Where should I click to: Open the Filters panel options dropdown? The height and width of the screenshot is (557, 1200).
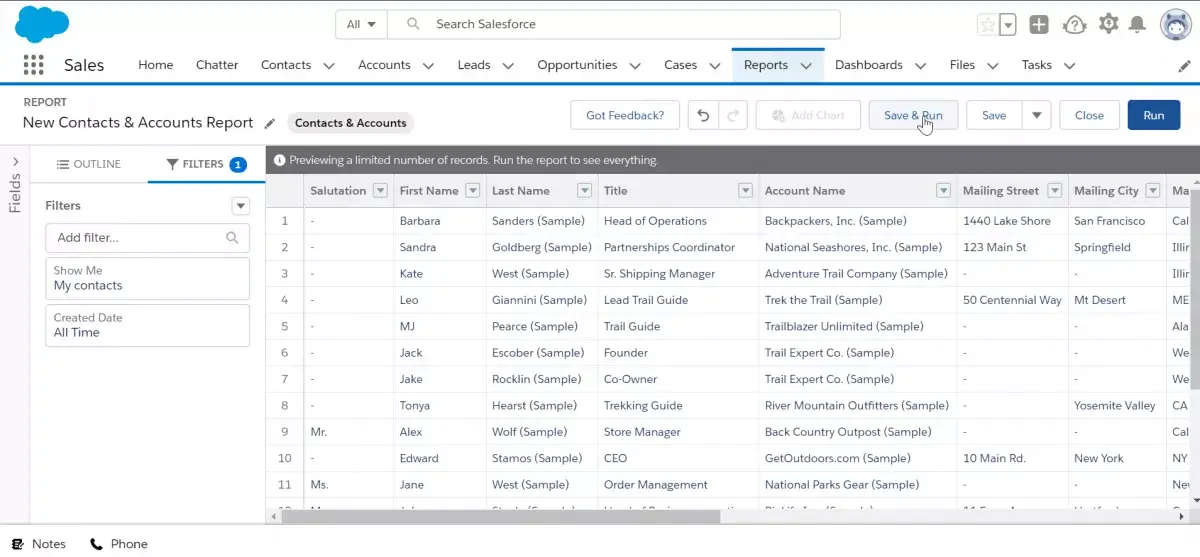(240, 206)
